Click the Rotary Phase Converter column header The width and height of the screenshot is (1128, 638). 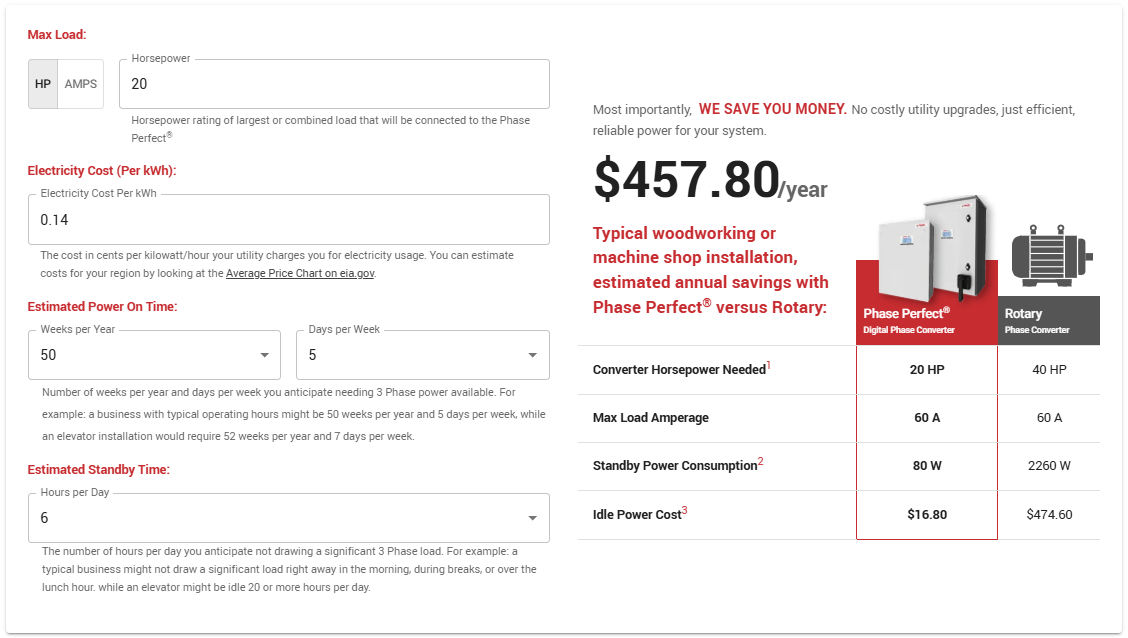pos(1048,320)
